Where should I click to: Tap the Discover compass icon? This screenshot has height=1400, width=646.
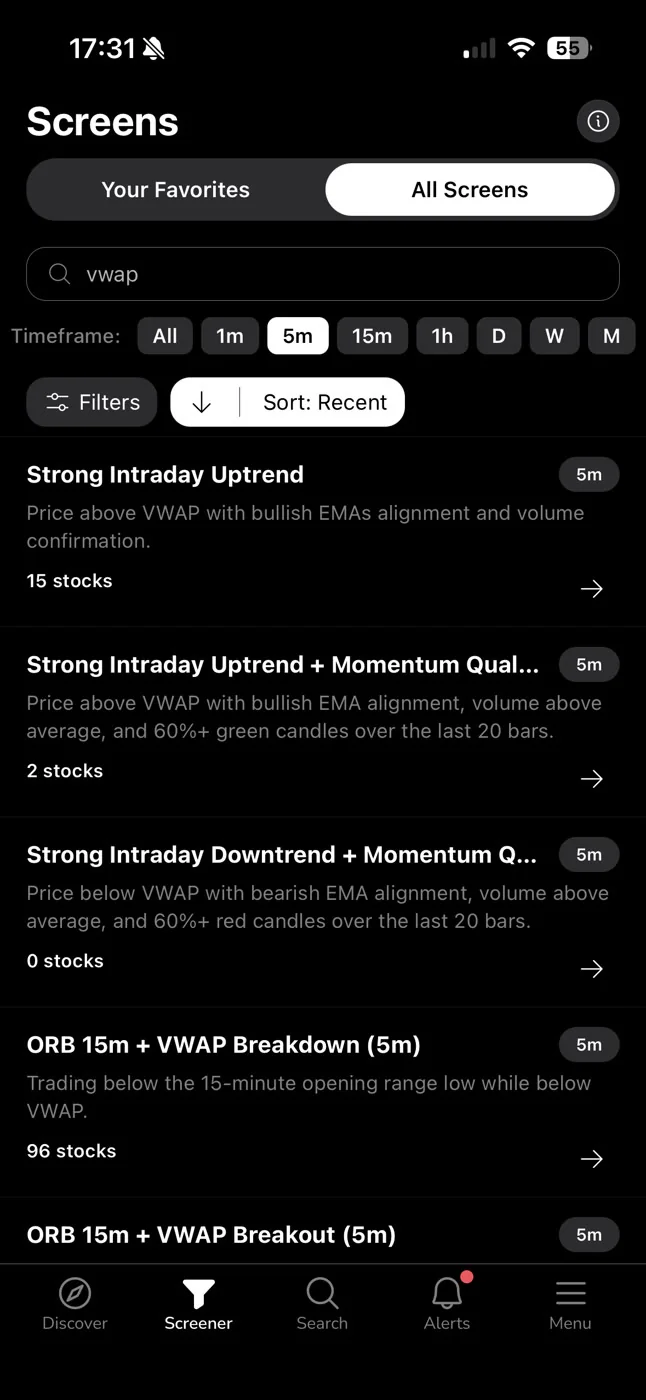(75, 1293)
